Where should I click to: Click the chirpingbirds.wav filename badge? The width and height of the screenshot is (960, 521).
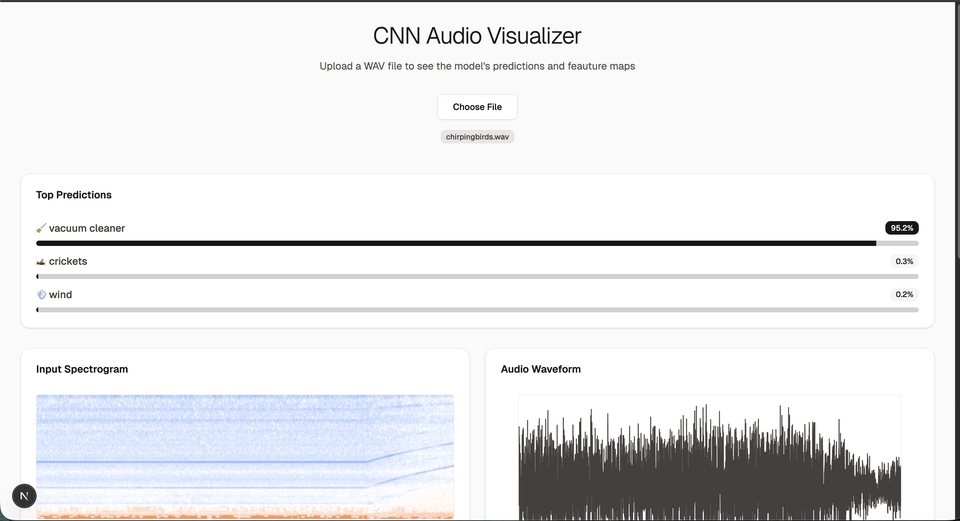[477, 137]
